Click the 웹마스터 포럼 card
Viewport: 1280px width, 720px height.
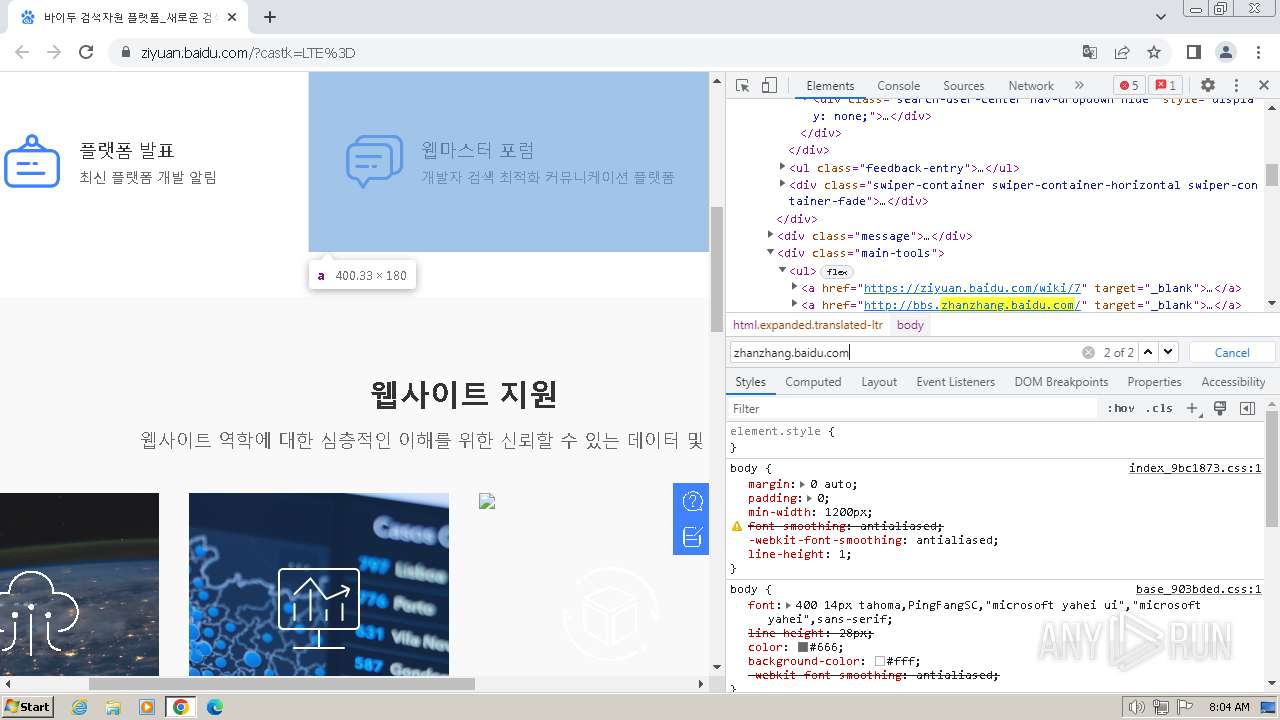[x=509, y=161]
